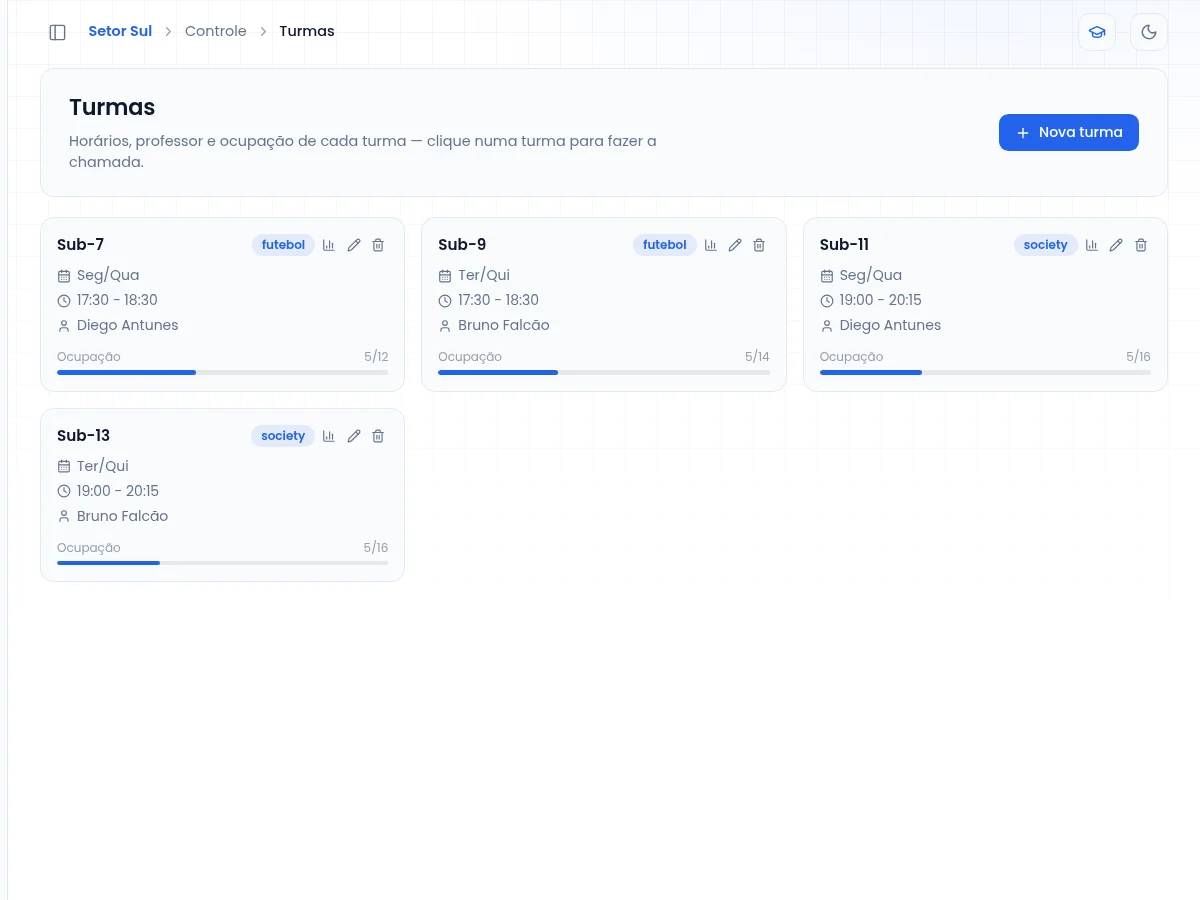Click 5/16 occupancy count on Sub-13

(x=376, y=548)
